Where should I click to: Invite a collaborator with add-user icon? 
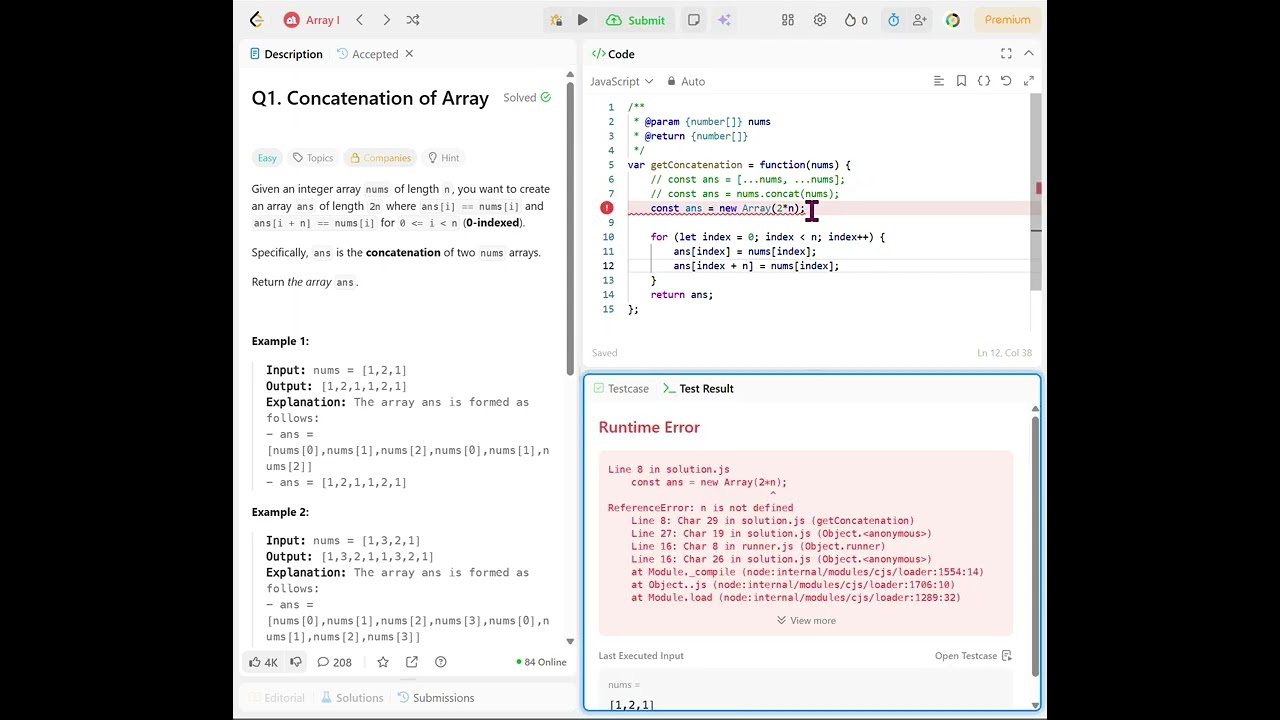click(x=919, y=20)
